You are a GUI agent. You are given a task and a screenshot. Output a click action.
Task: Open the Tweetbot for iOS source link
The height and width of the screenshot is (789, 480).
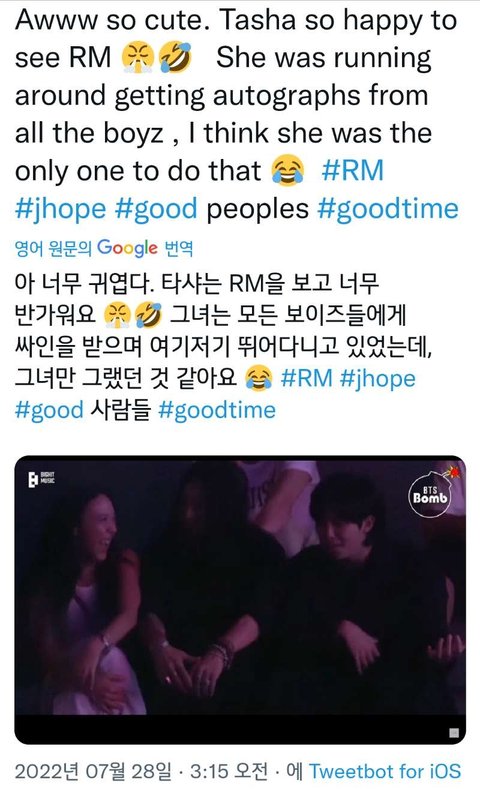(385, 771)
